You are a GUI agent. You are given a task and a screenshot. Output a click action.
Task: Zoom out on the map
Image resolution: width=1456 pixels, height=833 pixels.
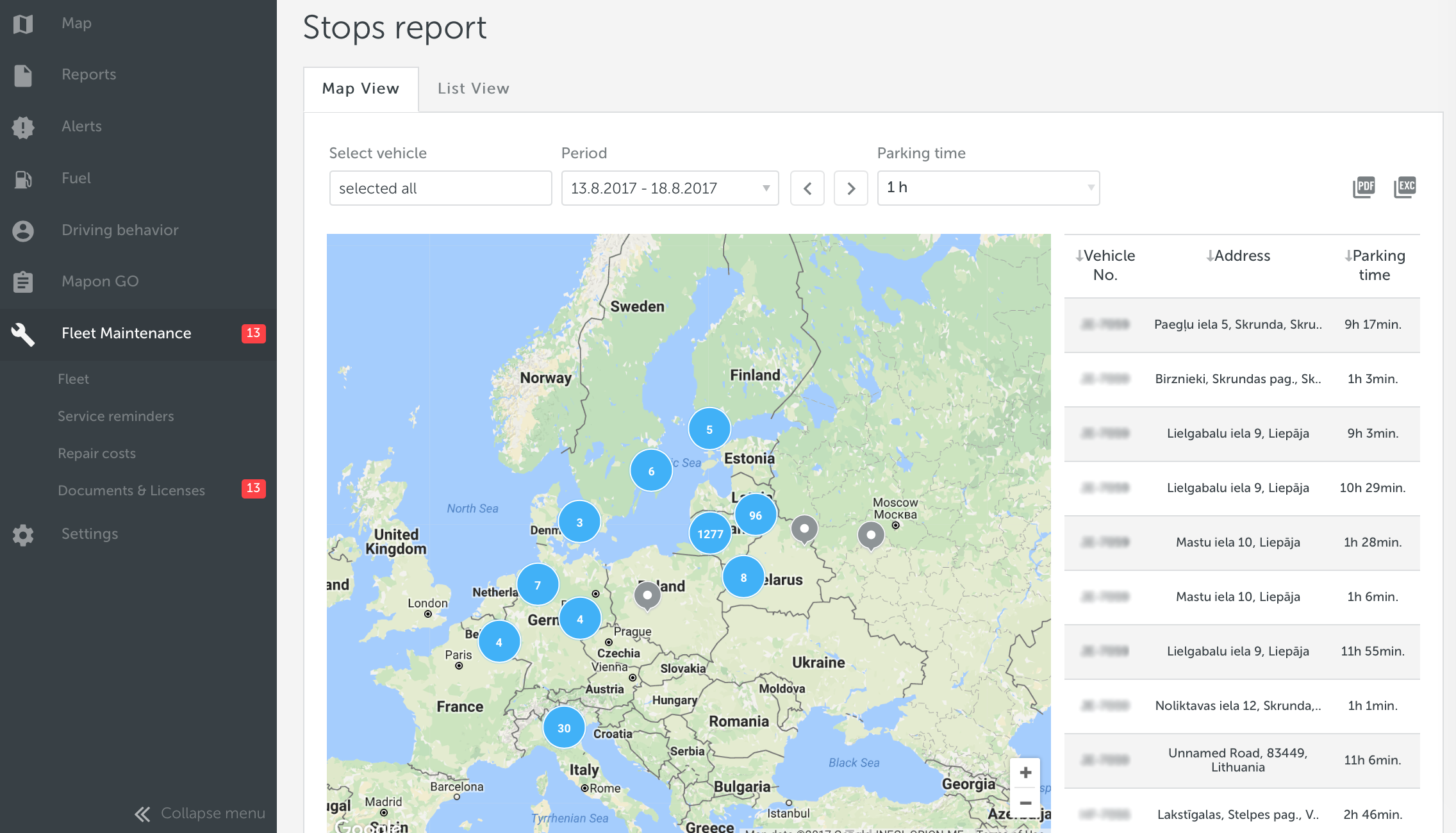point(1025,803)
